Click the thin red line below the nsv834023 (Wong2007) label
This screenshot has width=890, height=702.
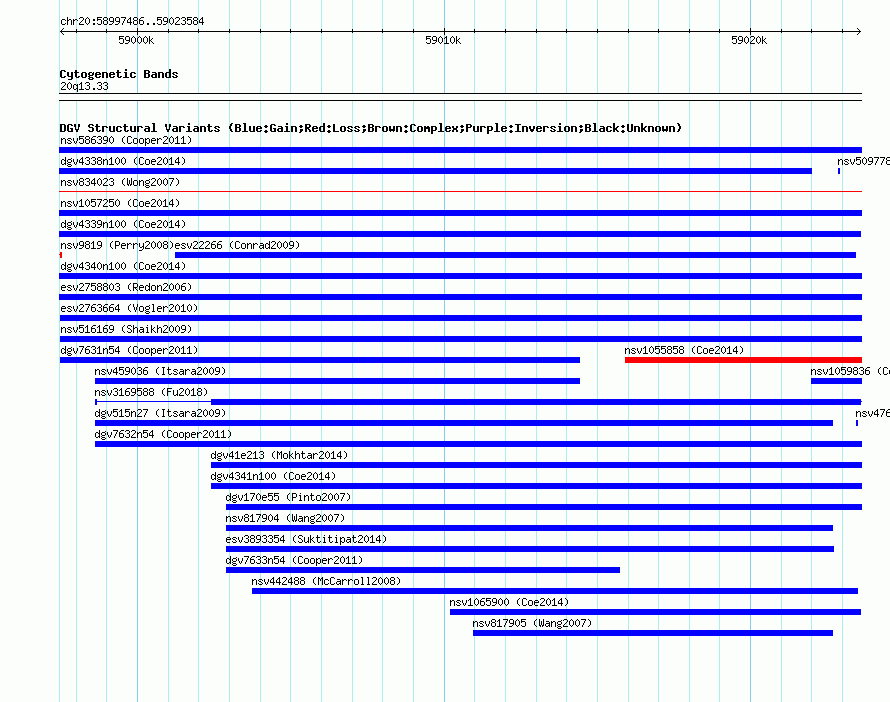coord(460,192)
